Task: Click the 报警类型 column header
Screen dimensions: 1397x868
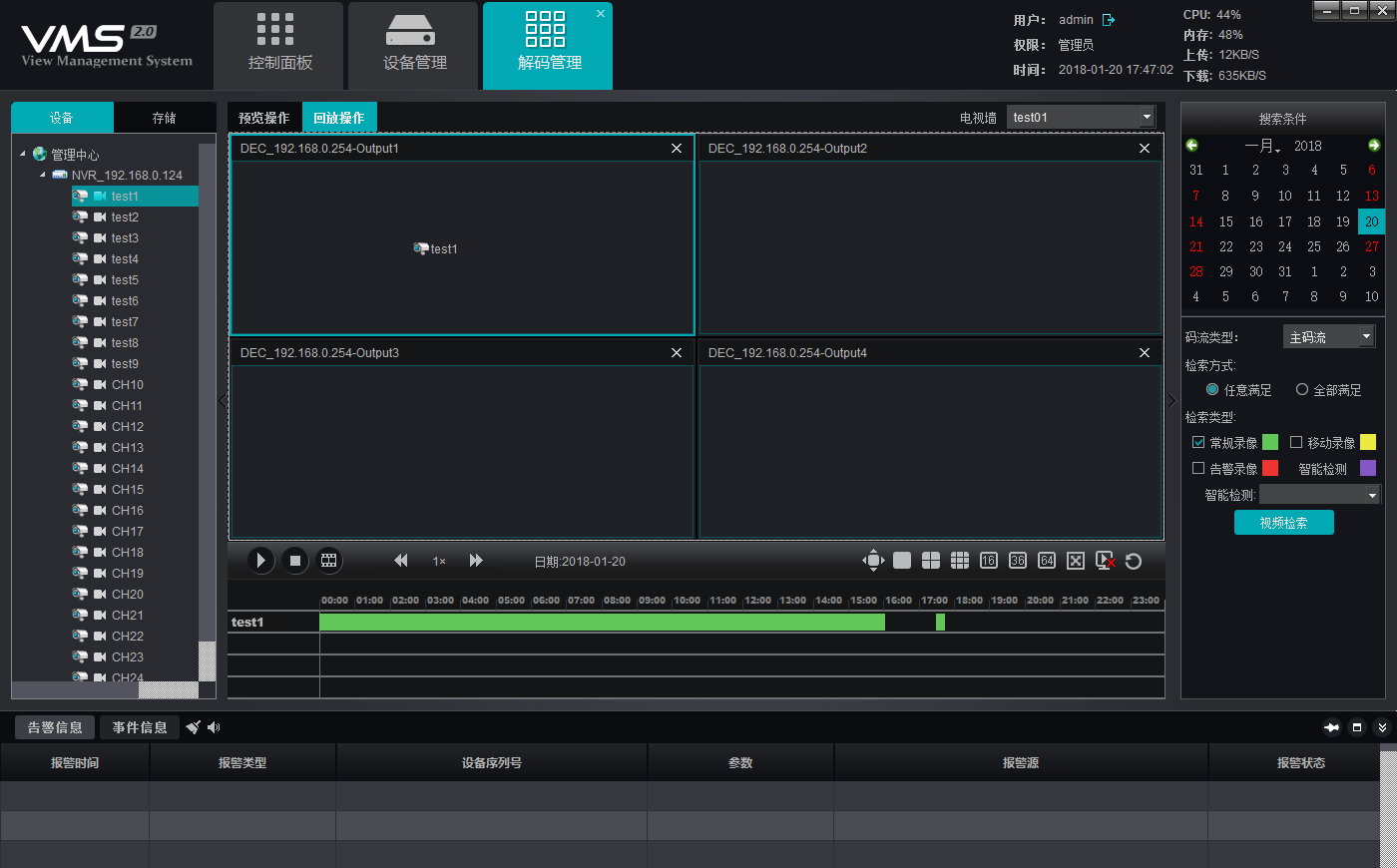Action: 242,762
